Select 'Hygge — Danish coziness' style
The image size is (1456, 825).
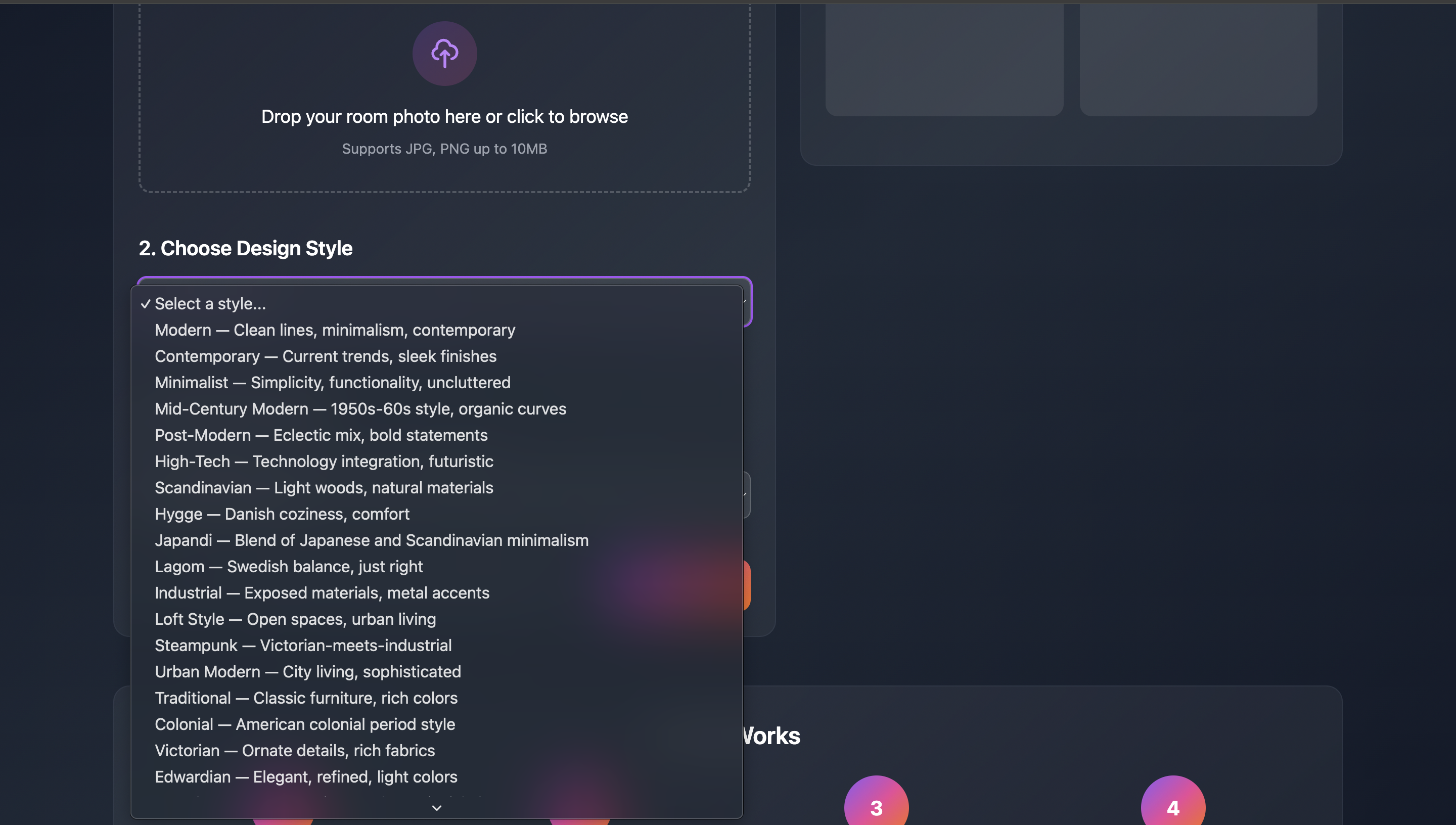[x=282, y=514]
